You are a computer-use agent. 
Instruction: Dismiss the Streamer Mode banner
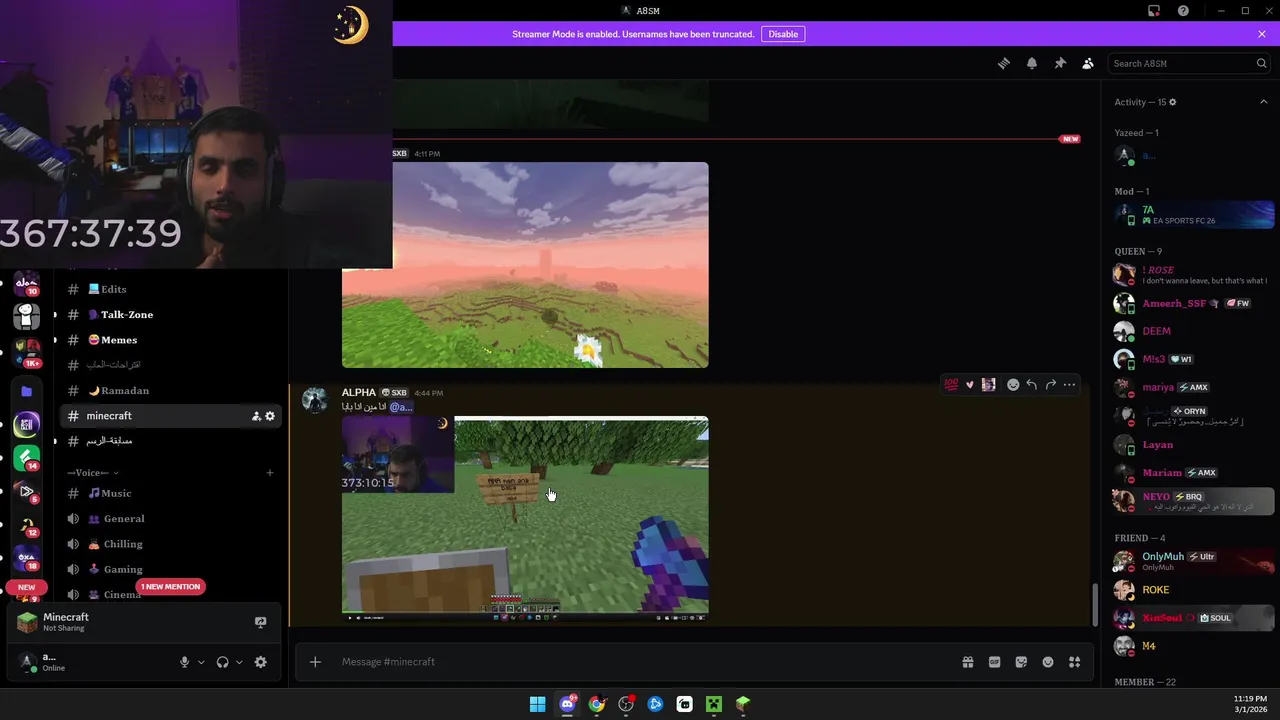pyautogui.click(x=1262, y=34)
